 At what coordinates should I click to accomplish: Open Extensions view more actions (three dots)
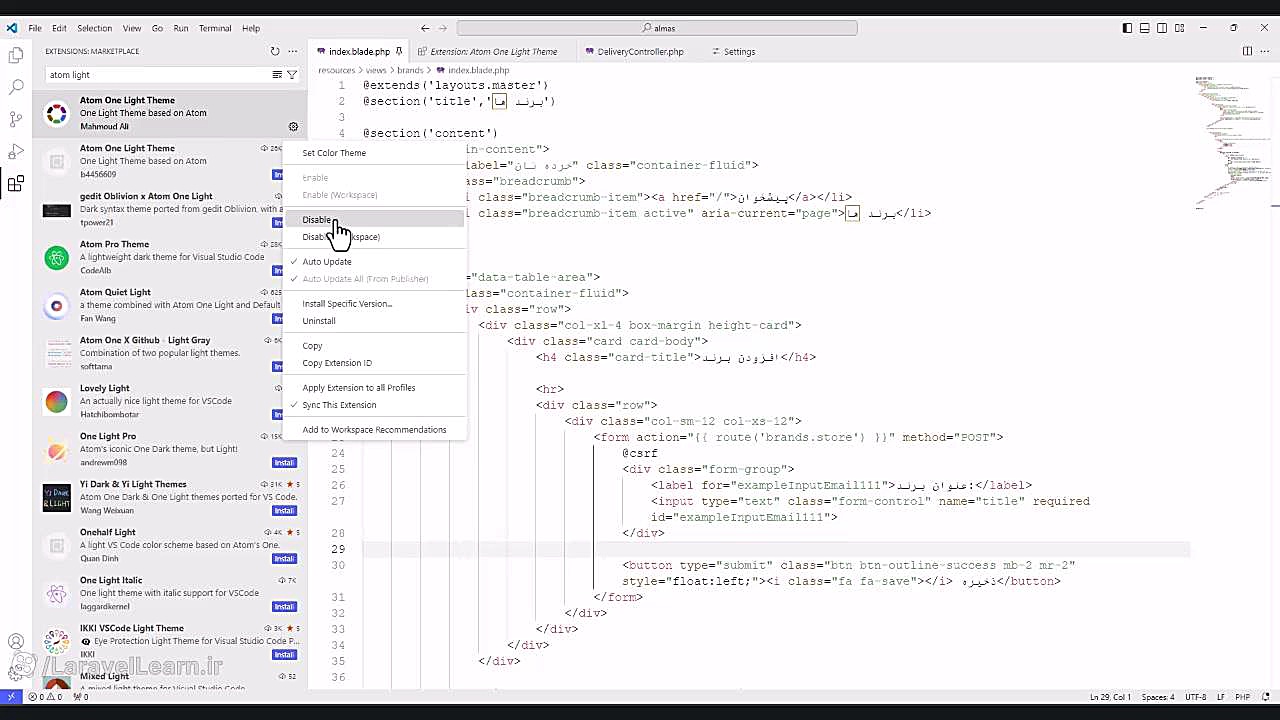pos(293,51)
